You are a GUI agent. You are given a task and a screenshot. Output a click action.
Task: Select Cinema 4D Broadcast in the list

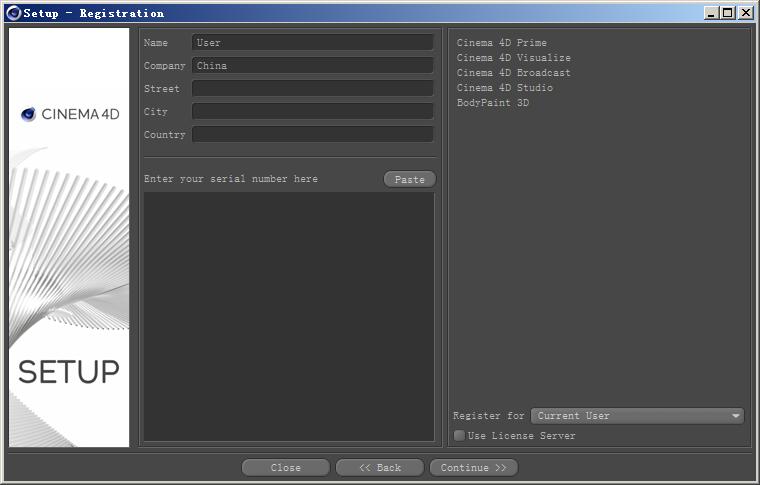(x=513, y=73)
